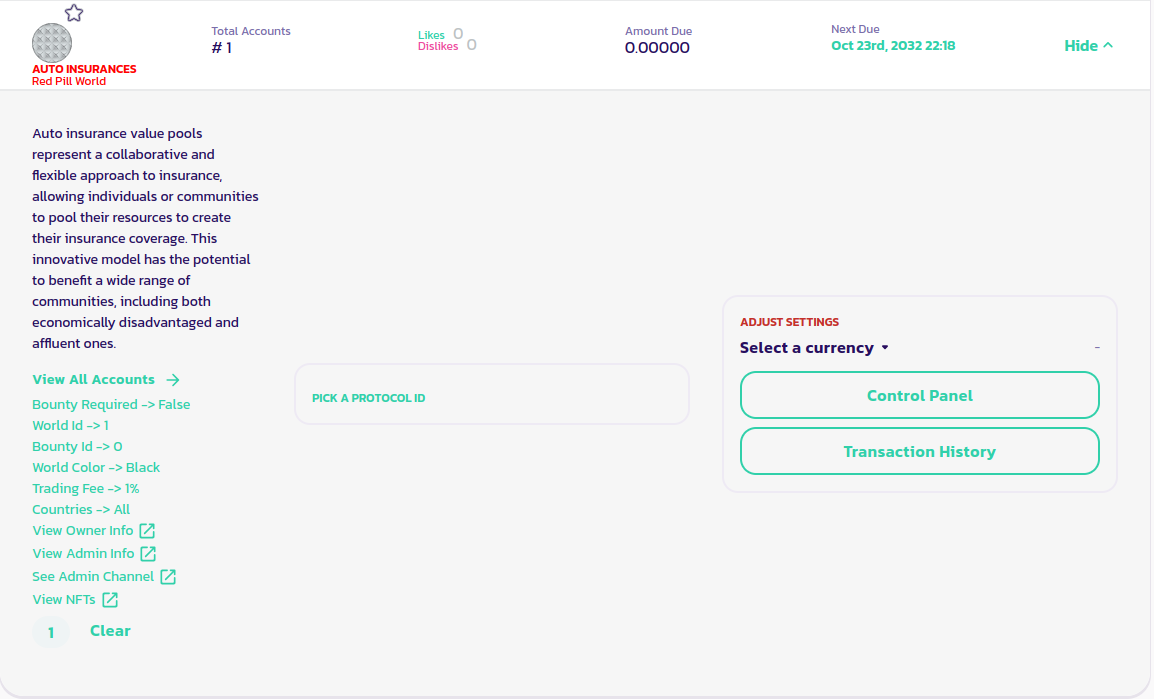Click external link icon beside View Admin Info
Image resolution: width=1154 pixels, height=699 pixels.
[148, 554]
